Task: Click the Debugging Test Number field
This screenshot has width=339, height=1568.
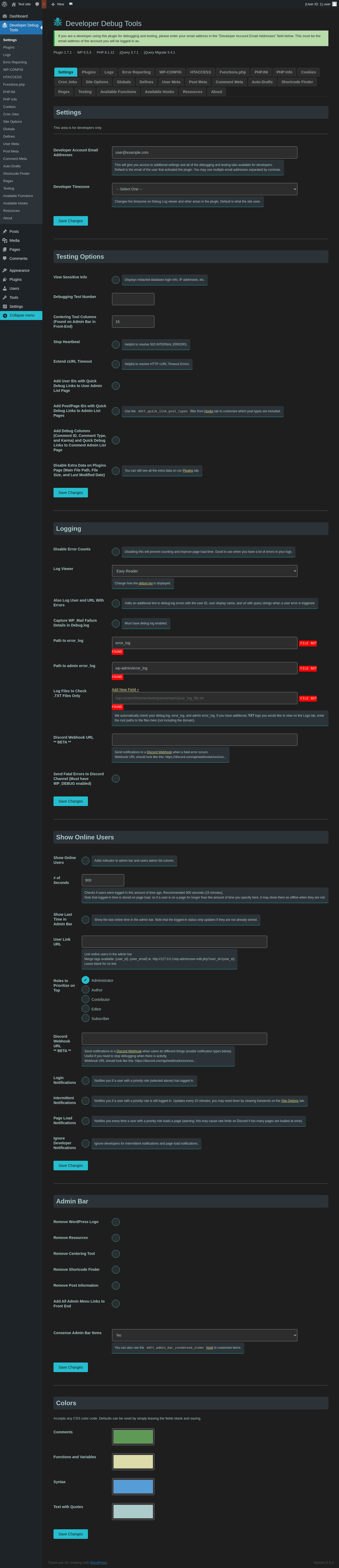Action: pyautogui.click(x=133, y=299)
